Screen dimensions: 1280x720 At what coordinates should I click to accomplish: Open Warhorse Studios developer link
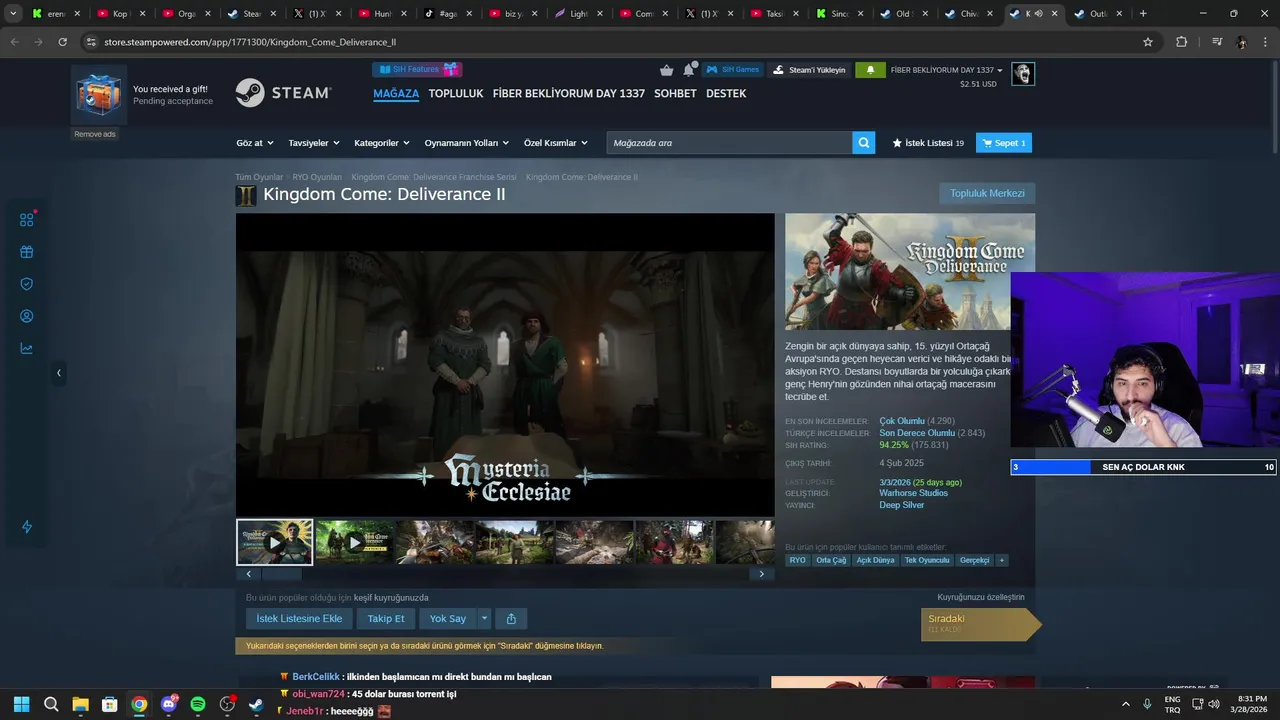tap(913, 493)
